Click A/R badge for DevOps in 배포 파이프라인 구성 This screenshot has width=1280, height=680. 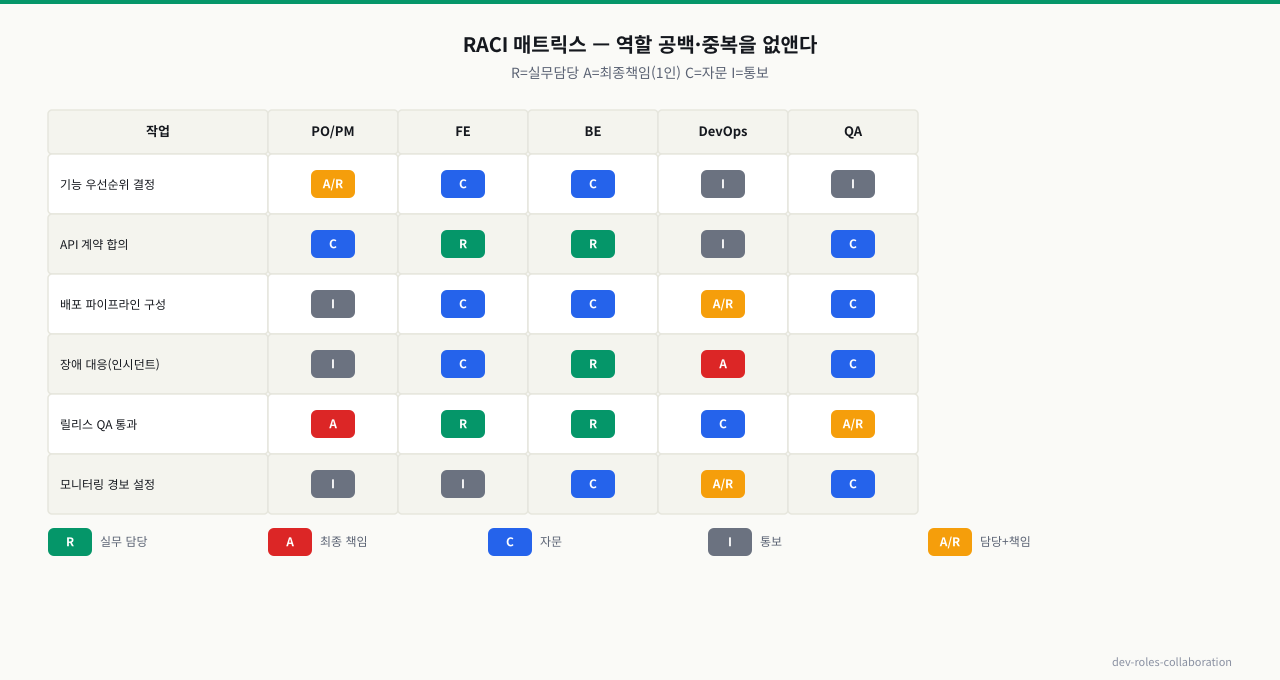tap(723, 304)
